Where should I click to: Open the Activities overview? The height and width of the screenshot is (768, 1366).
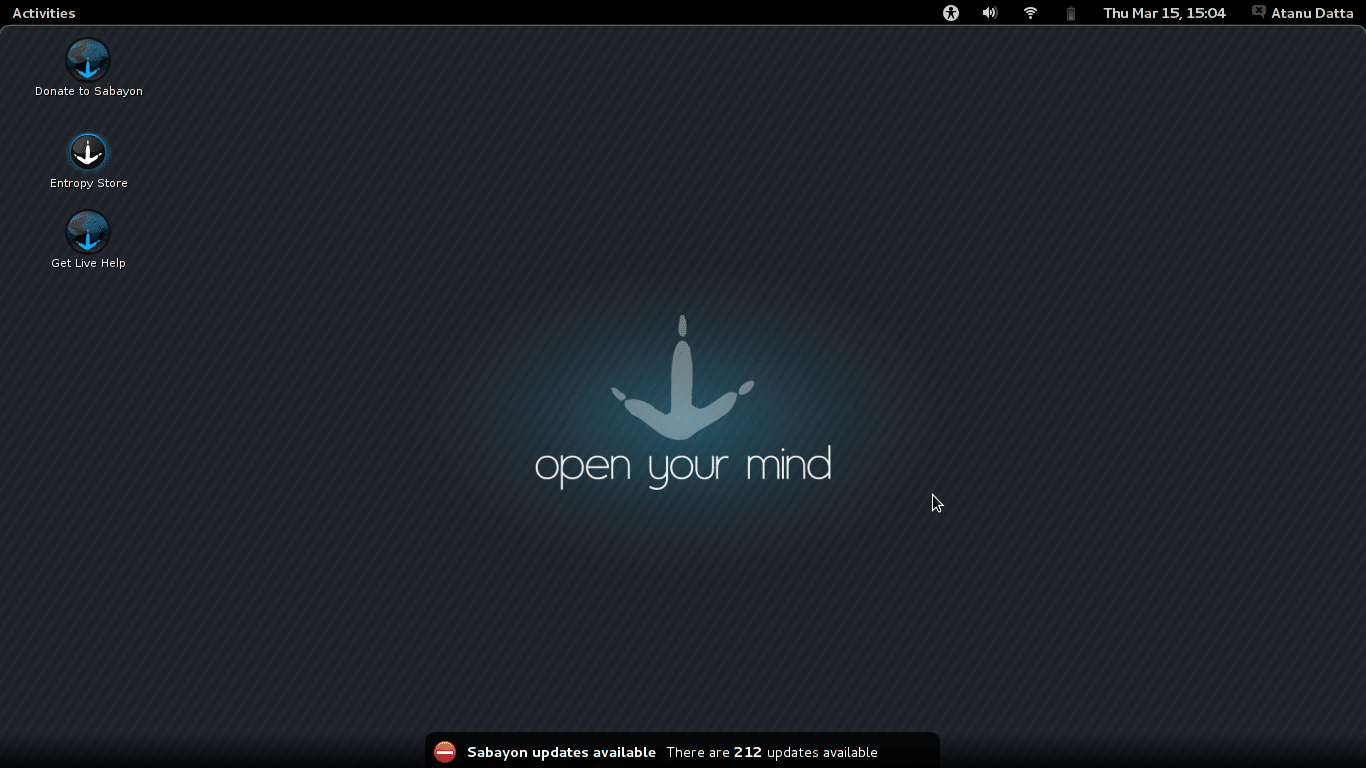coord(44,13)
